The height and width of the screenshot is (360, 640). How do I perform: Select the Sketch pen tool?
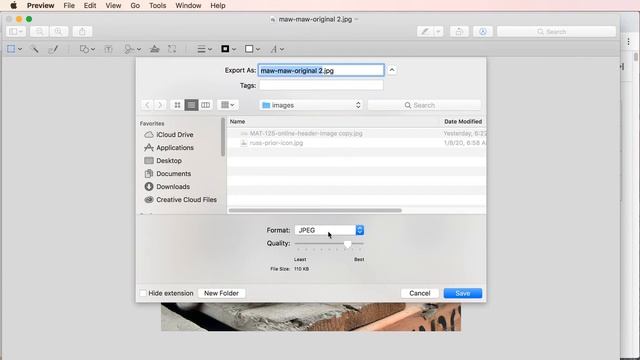tap(53, 49)
